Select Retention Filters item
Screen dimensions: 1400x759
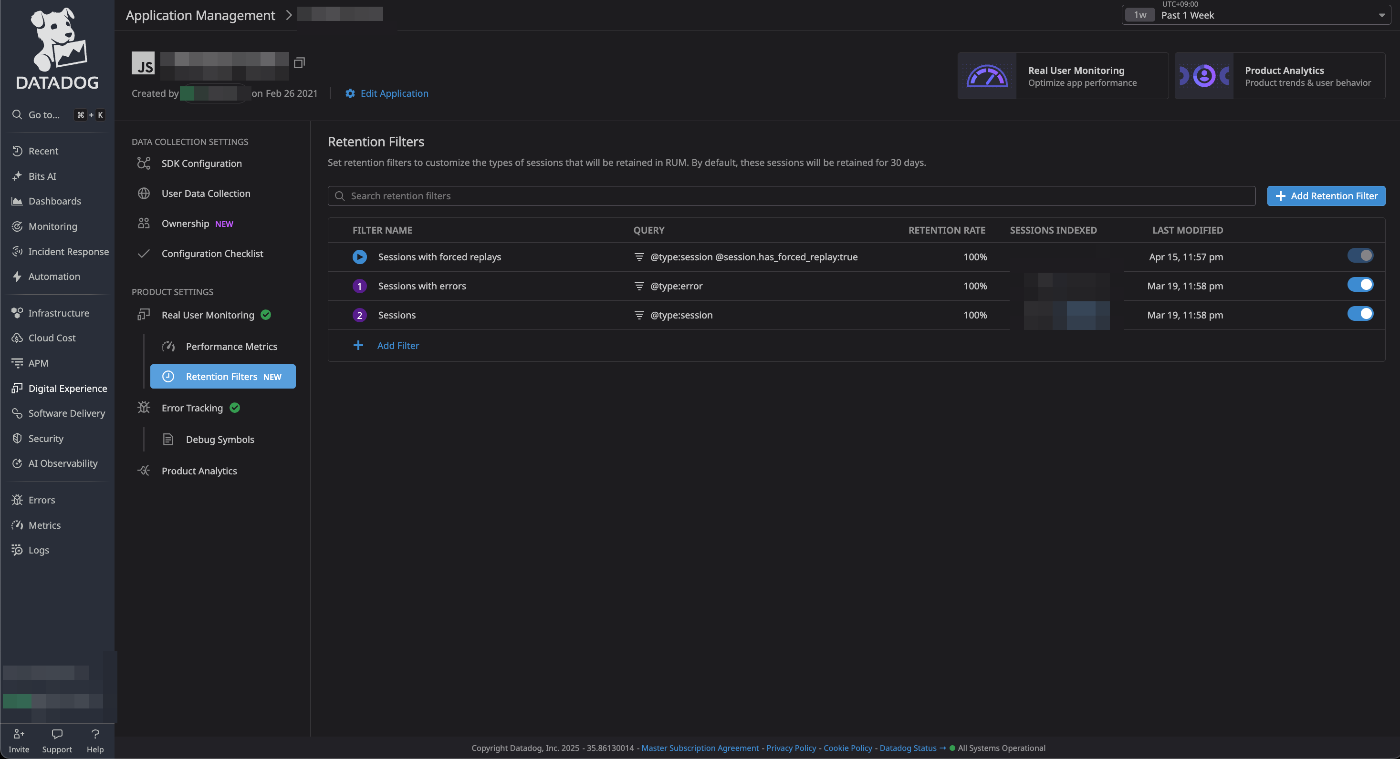point(223,377)
